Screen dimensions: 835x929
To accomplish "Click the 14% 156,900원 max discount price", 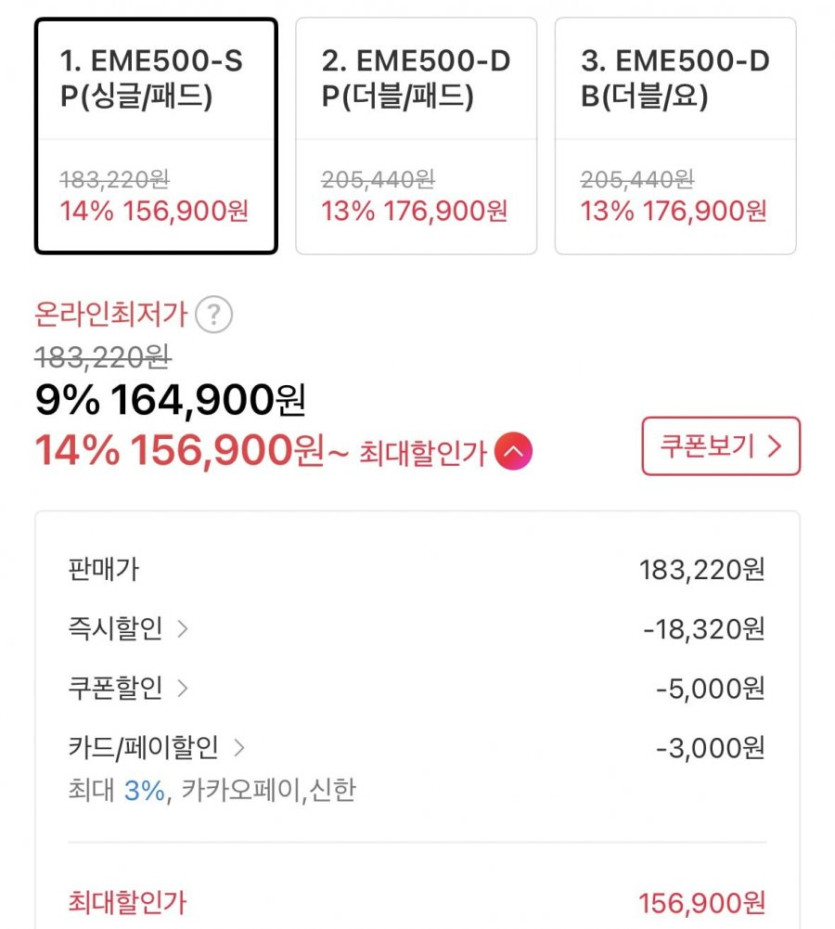I will [180, 452].
